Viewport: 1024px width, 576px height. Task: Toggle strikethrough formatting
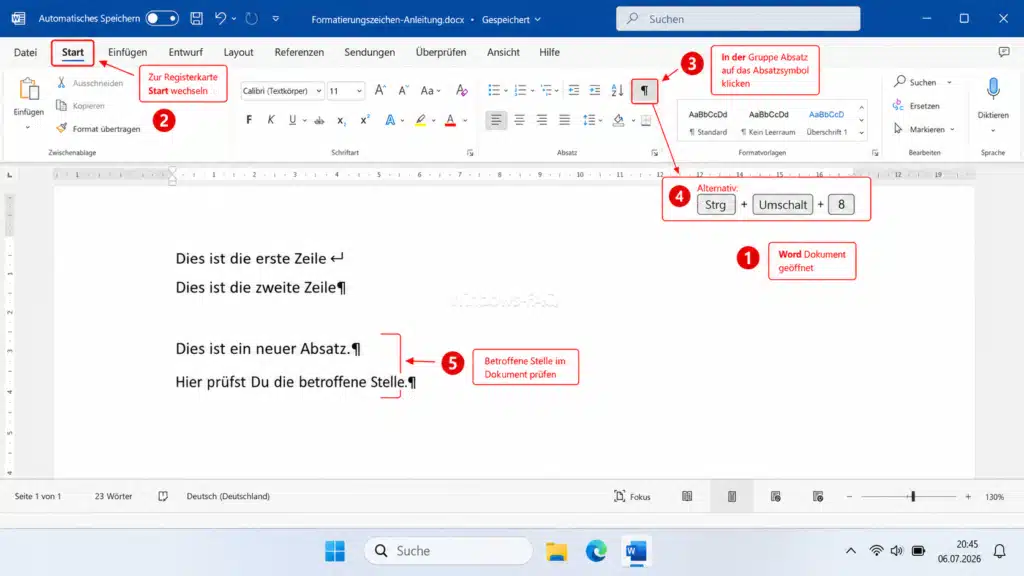pyautogui.click(x=319, y=120)
